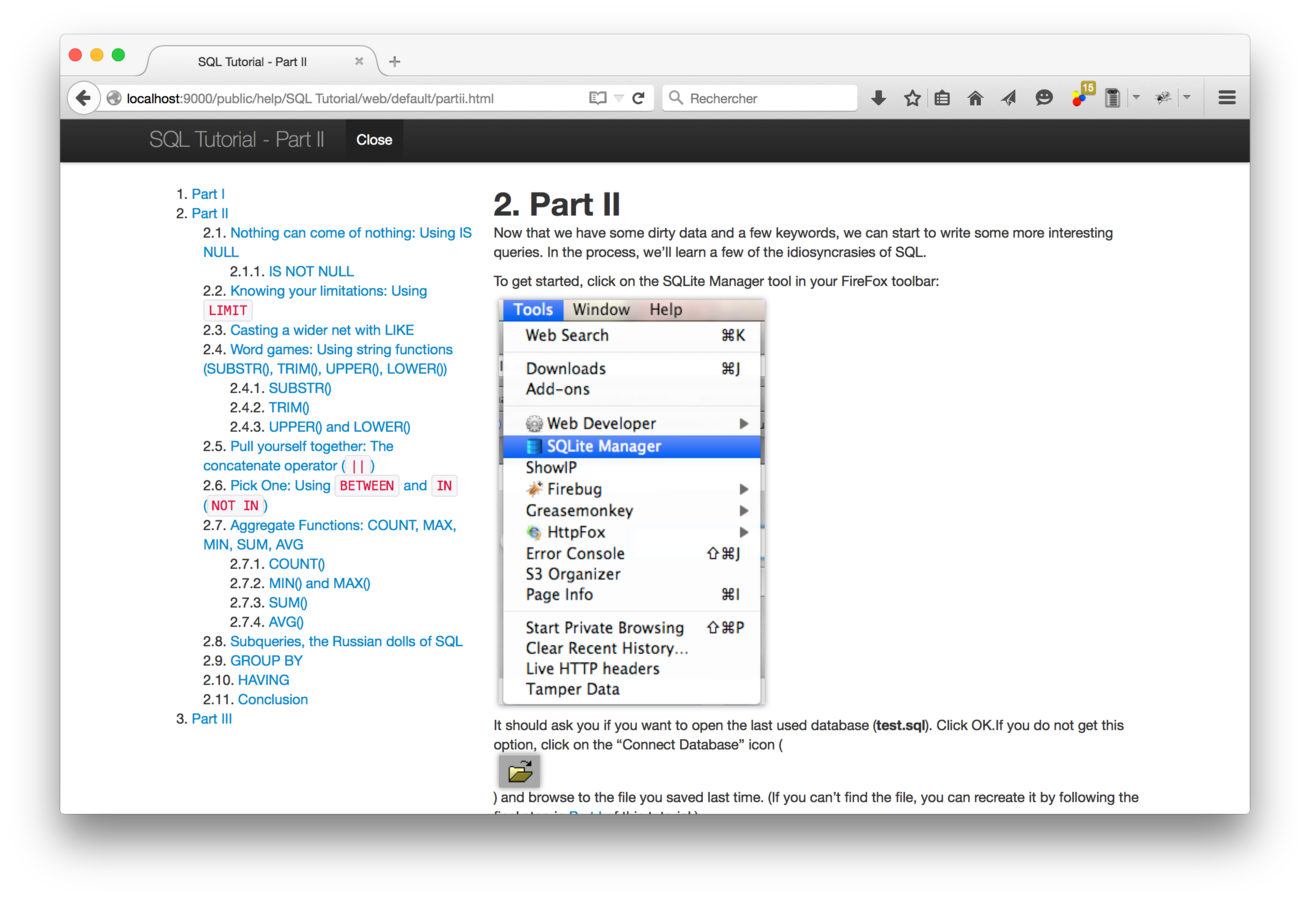Screen dimensions: 1310x900
Task: Go to Nothing can come of nothing section
Action: (337, 242)
